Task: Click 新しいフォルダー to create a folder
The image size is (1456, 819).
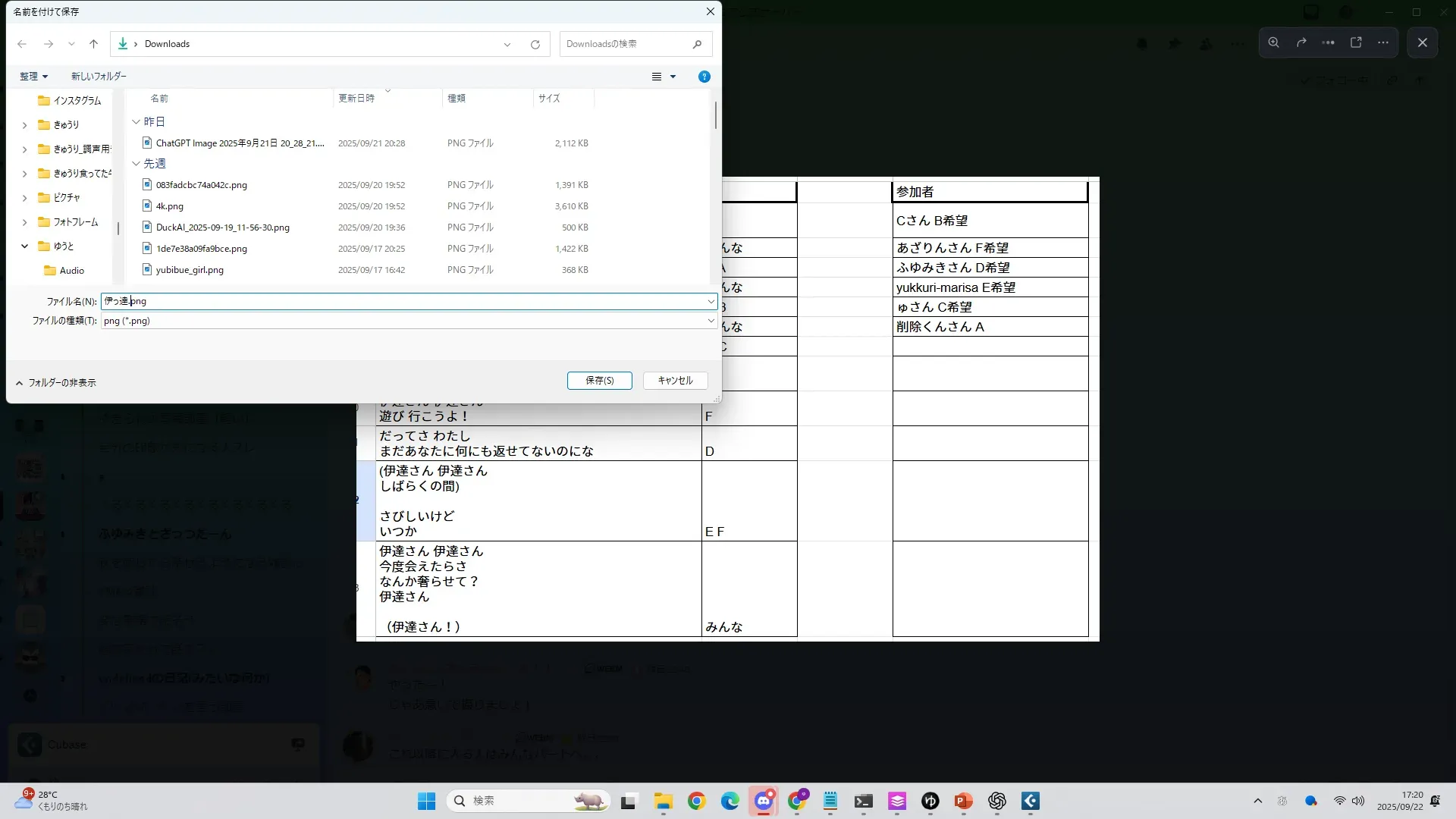Action: coord(99,77)
